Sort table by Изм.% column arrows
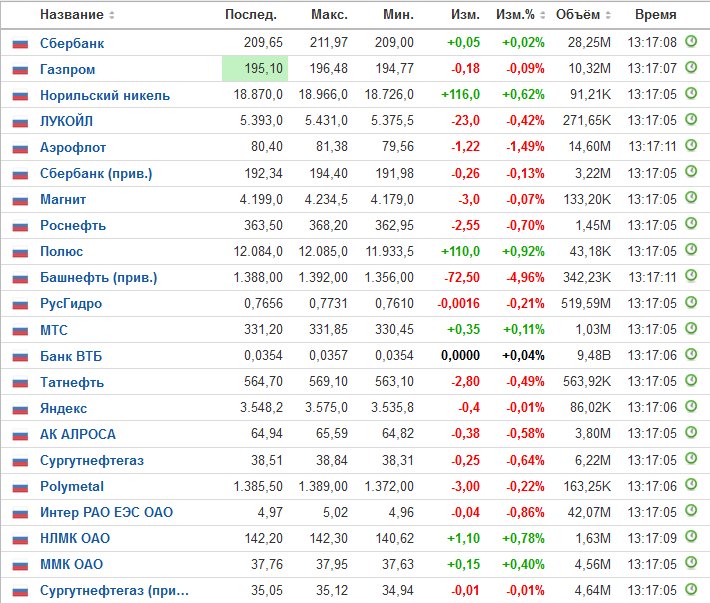This screenshot has height=603, width=710. tap(542, 15)
